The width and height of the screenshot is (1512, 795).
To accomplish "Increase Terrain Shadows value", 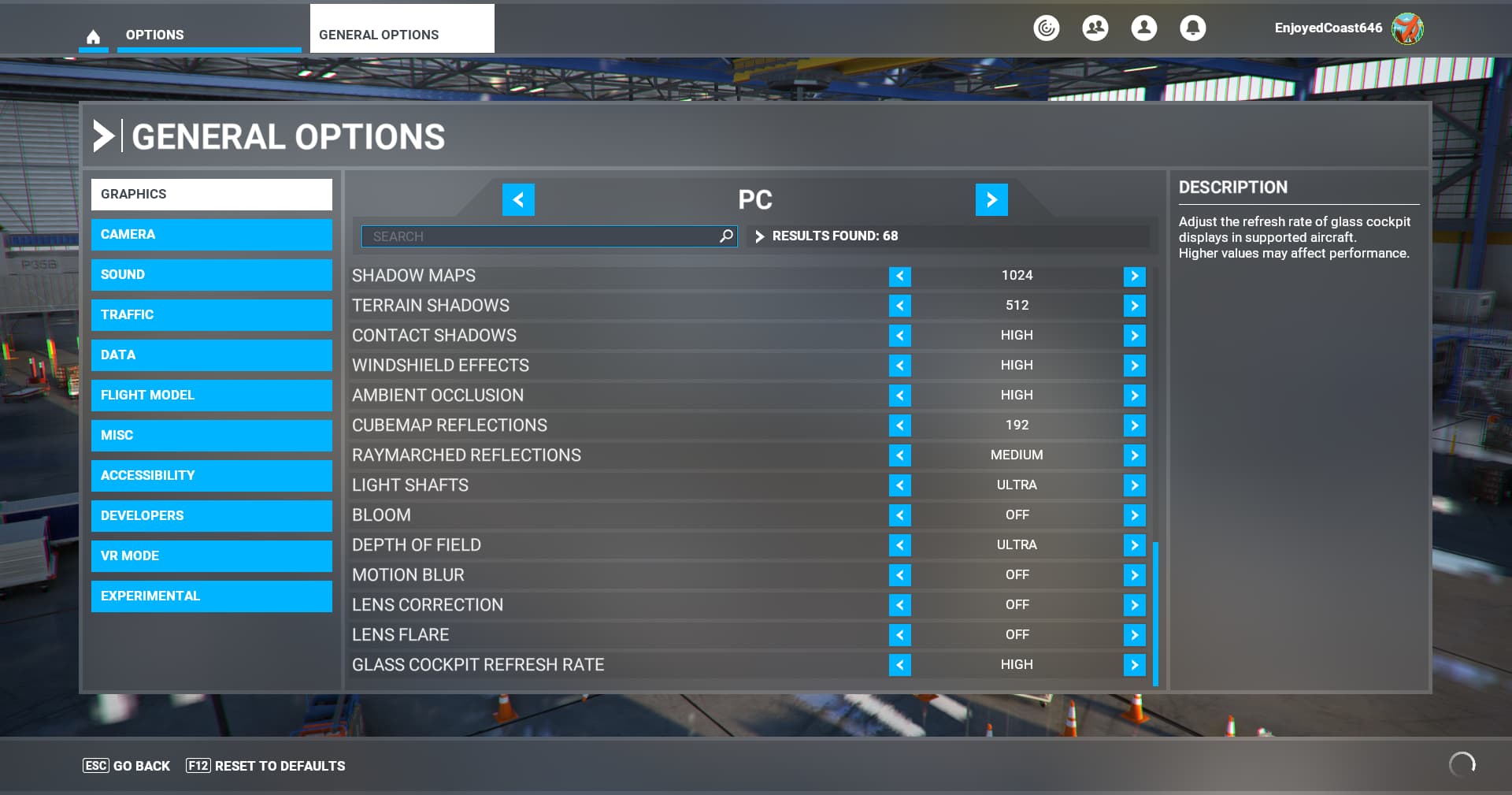I will coord(1134,306).
